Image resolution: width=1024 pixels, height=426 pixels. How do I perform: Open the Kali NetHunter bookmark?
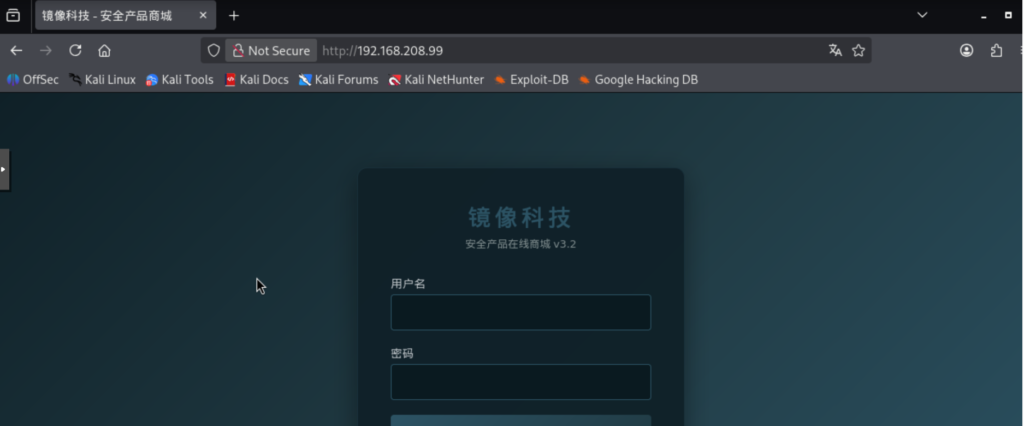click(436, 80)
